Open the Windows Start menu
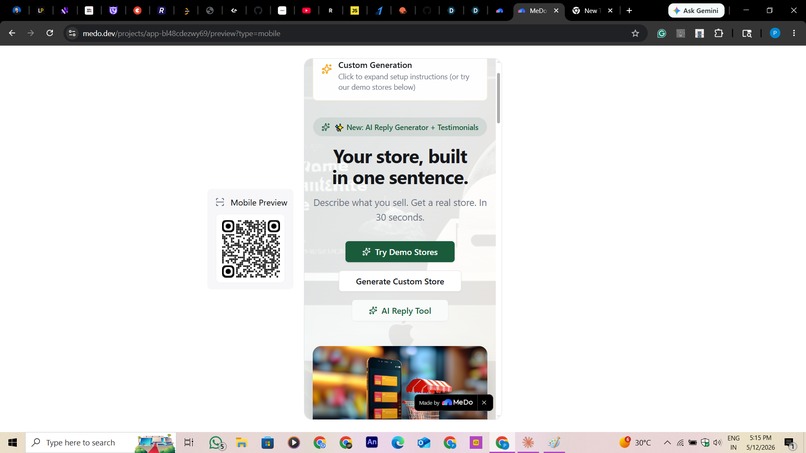This screenshot has width=806, height=453. [12, 442]
